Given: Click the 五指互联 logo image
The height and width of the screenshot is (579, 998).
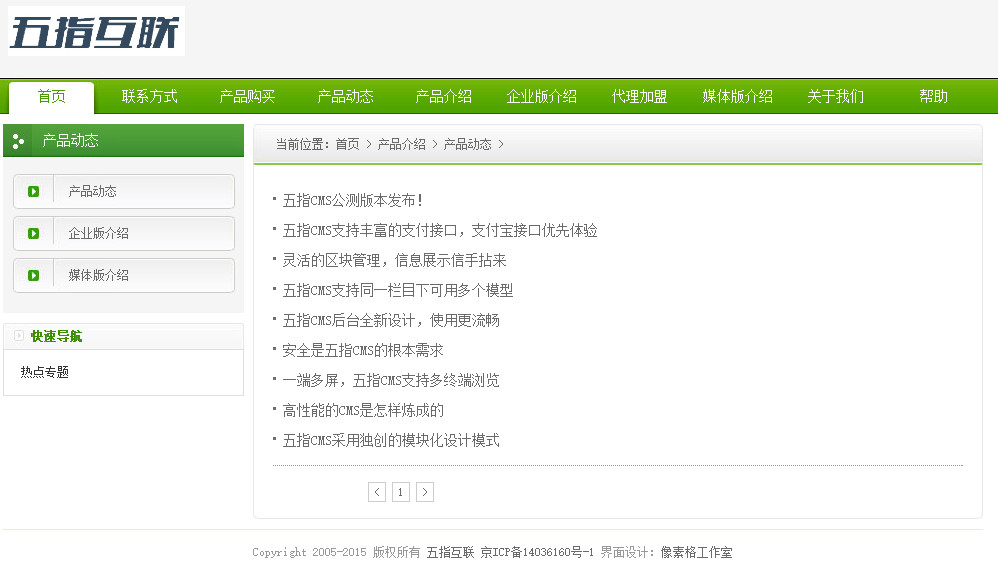Looking at the screenshot, I should (x=95, y=32).
